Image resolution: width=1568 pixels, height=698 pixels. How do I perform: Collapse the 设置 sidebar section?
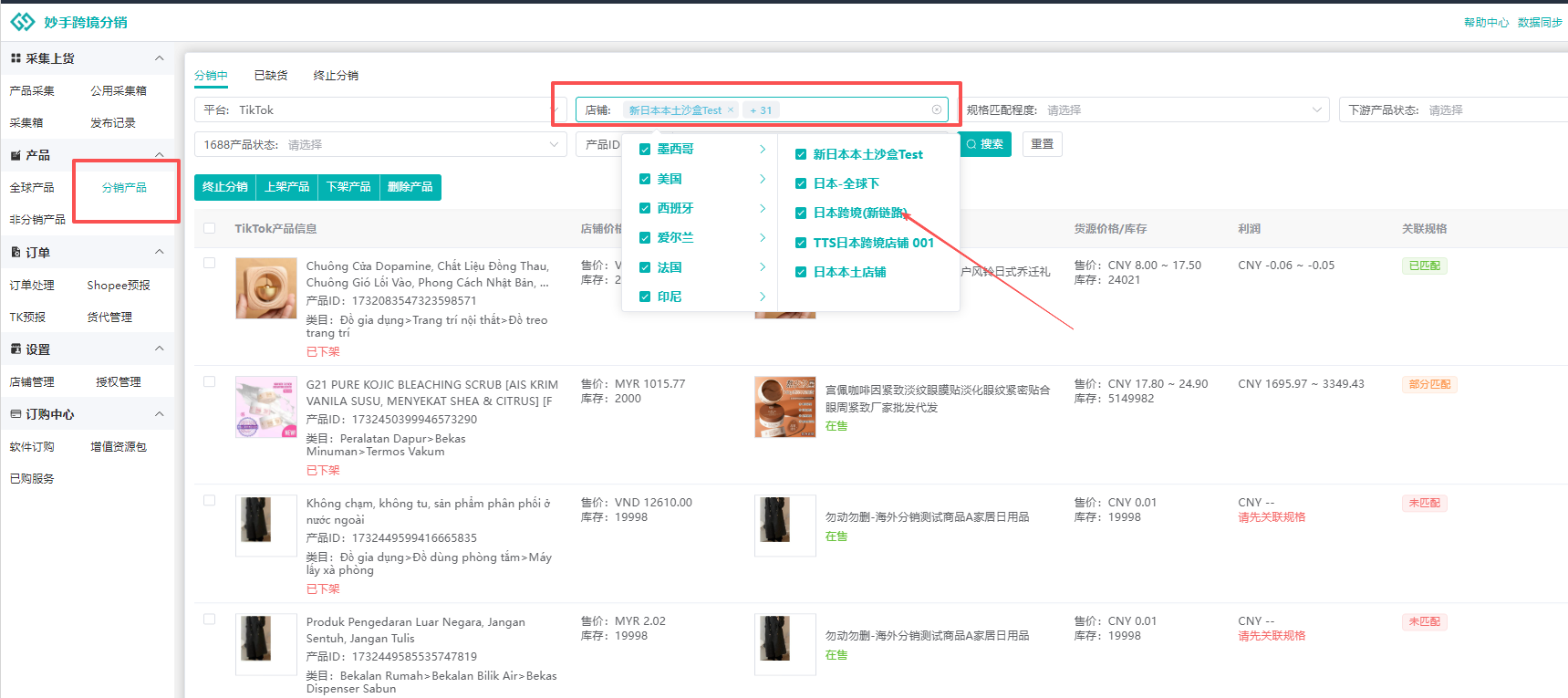(160, 348)
